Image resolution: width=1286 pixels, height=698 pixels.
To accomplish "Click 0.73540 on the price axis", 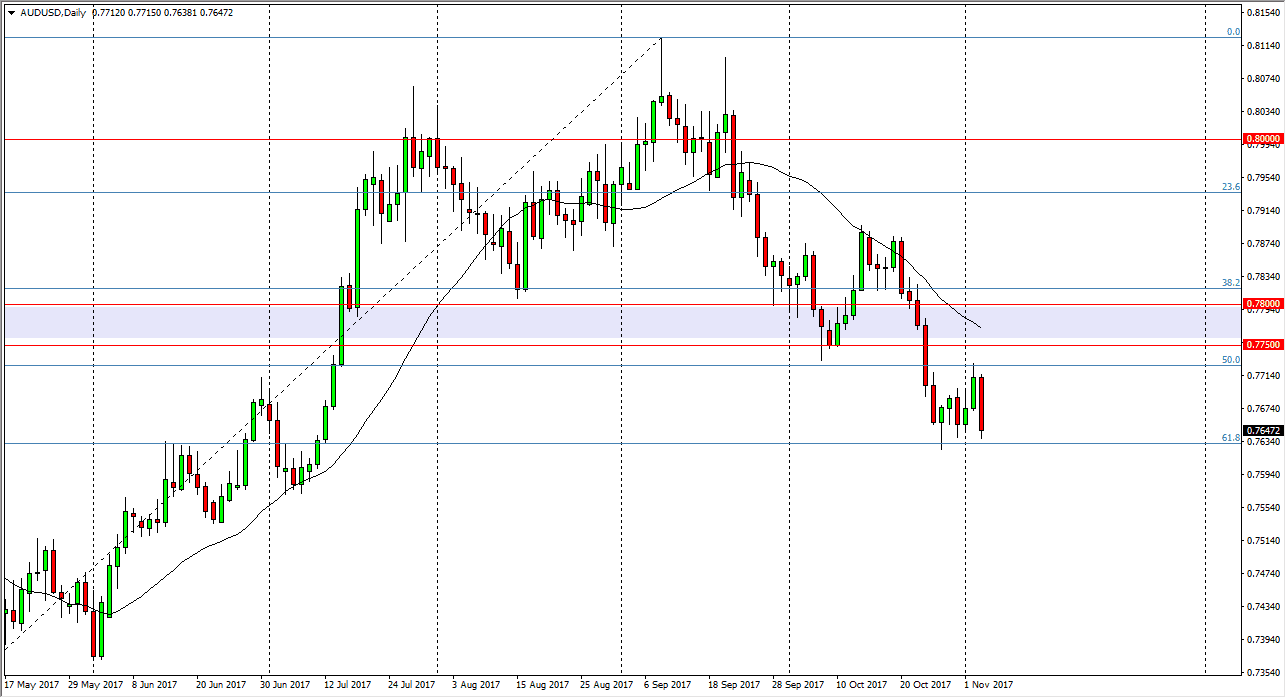I will [x=1262, y=673].
